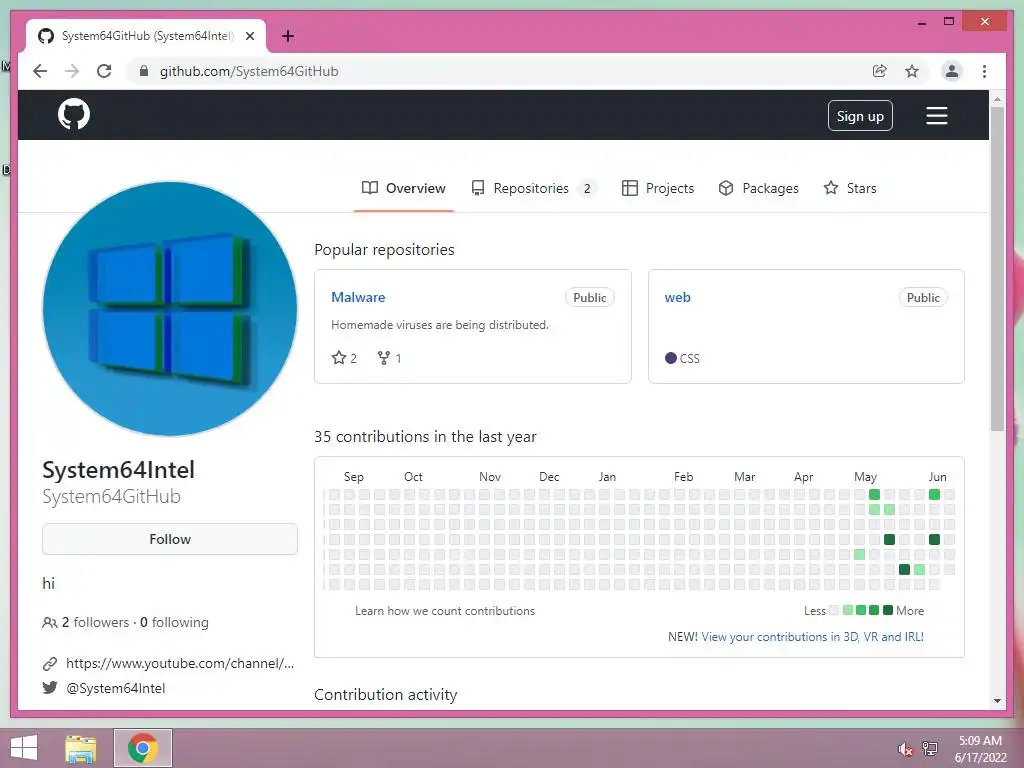Open the web repository link
Screen dimensions: 1024x768
(x=677, y=297)
